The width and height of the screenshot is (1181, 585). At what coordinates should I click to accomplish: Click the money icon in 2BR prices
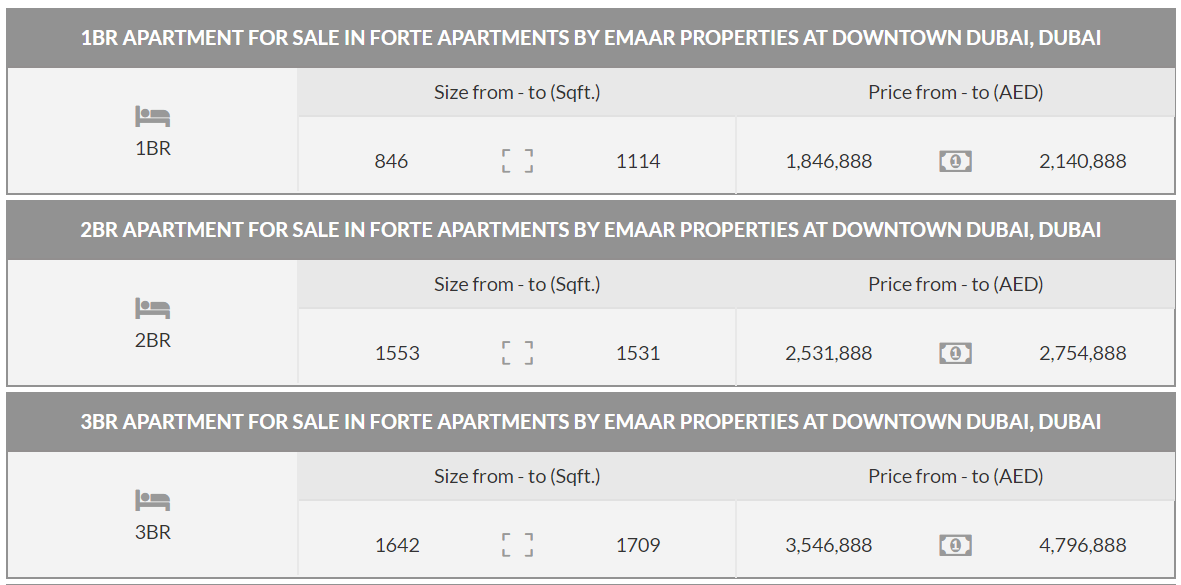955,353
